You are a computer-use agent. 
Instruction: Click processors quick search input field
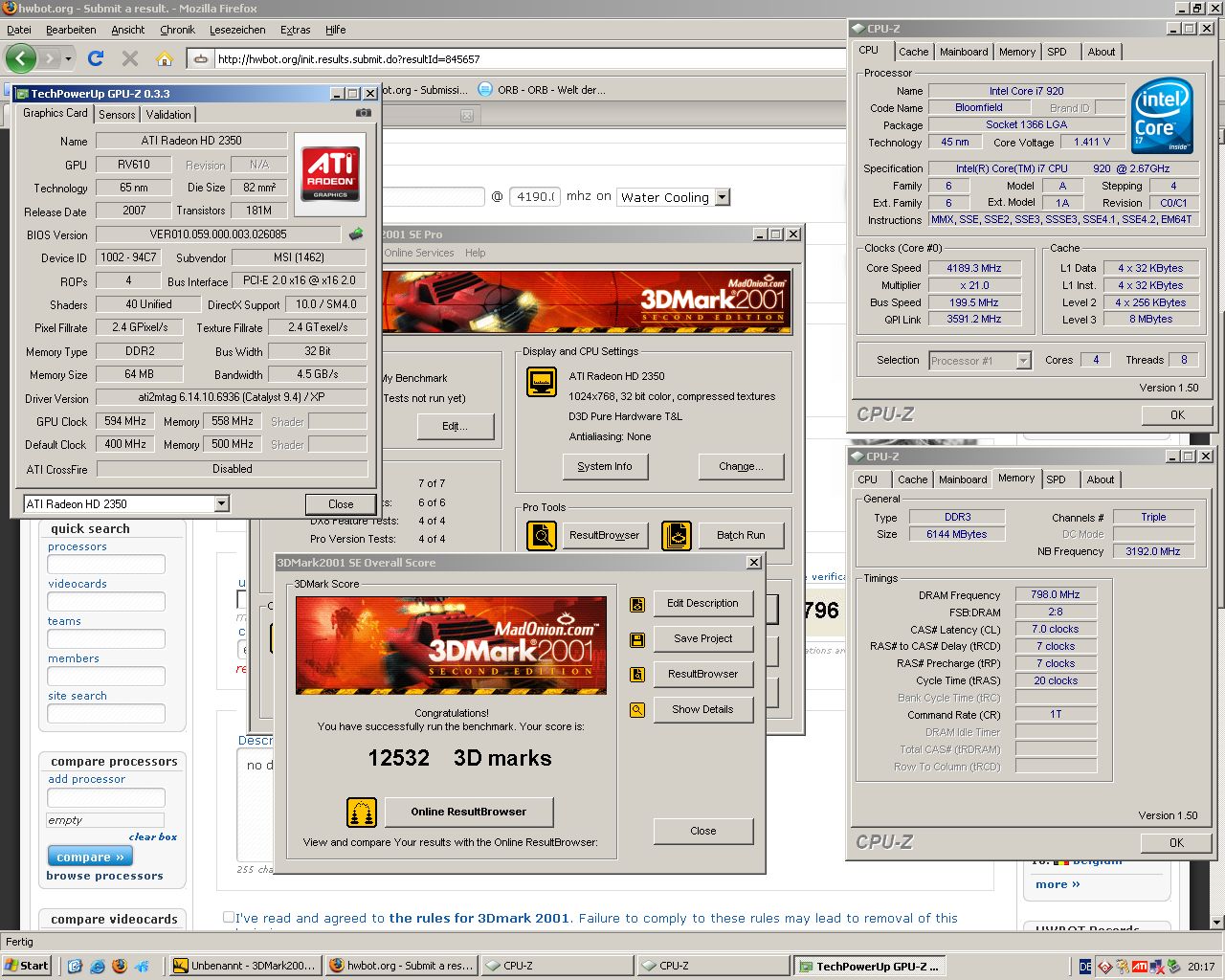pyautogui.click(x=106, y=565)
